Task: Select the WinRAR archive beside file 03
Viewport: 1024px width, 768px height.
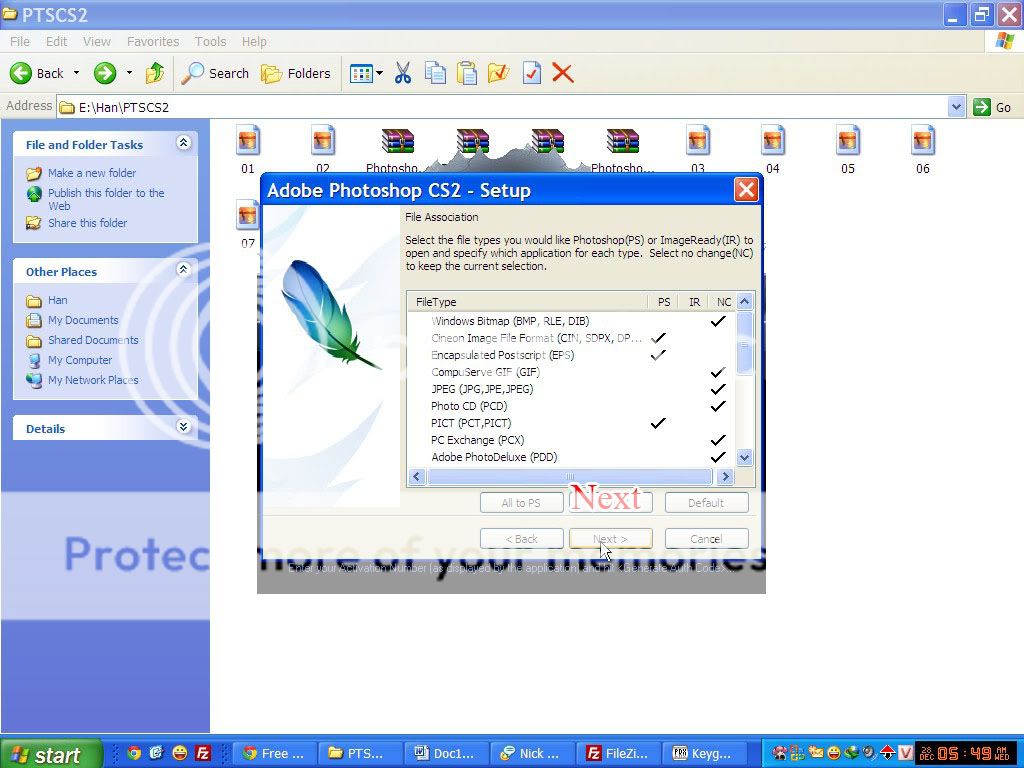Action: point(622,150)
